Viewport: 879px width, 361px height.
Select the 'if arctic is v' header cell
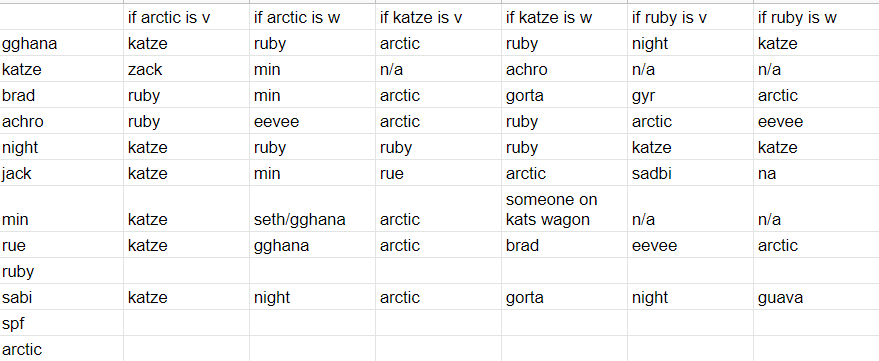click(186, 17)
